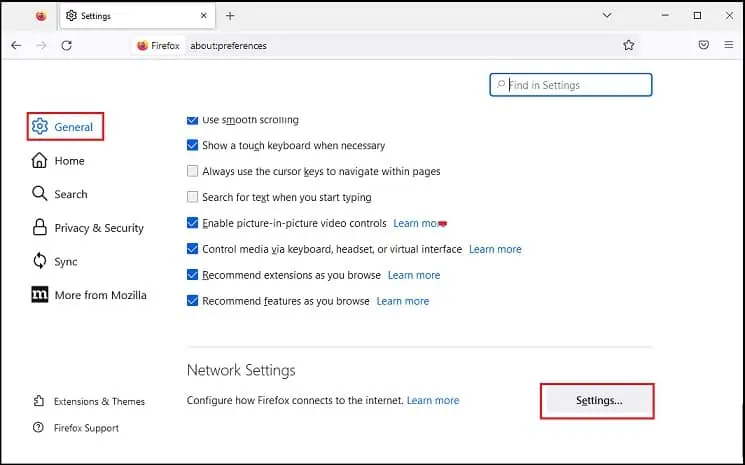Uncheck Show a touch keyboard when necessary
The height and width of the screenshot is (465, 745).
(x=193, y=145)
